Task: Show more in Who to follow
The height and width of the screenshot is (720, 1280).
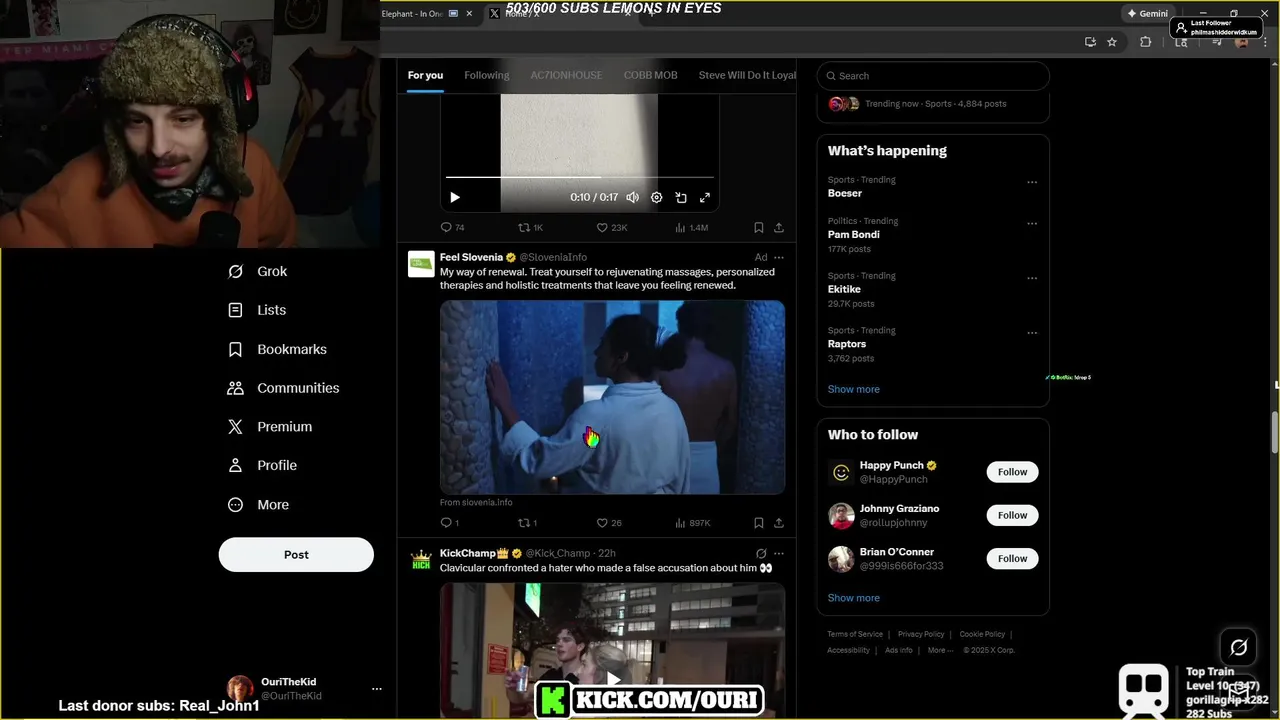Action: 854,598
